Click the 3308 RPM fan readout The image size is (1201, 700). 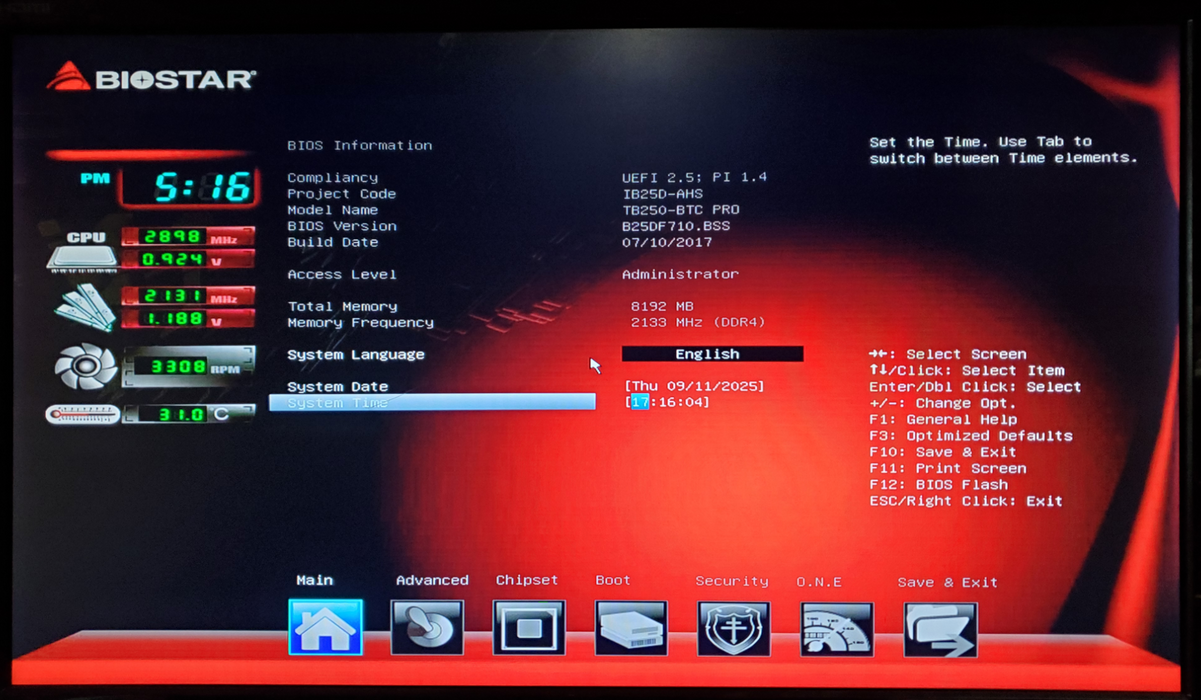click(188, 367)
